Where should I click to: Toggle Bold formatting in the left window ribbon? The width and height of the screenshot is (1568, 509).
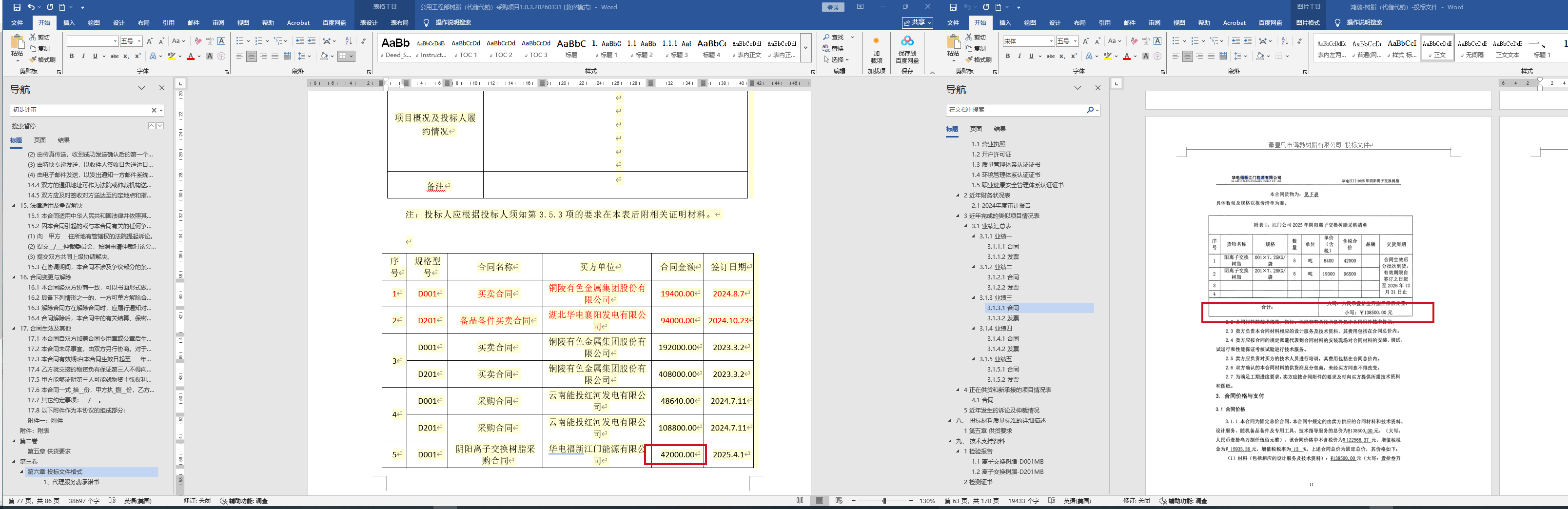click(72, 56)
